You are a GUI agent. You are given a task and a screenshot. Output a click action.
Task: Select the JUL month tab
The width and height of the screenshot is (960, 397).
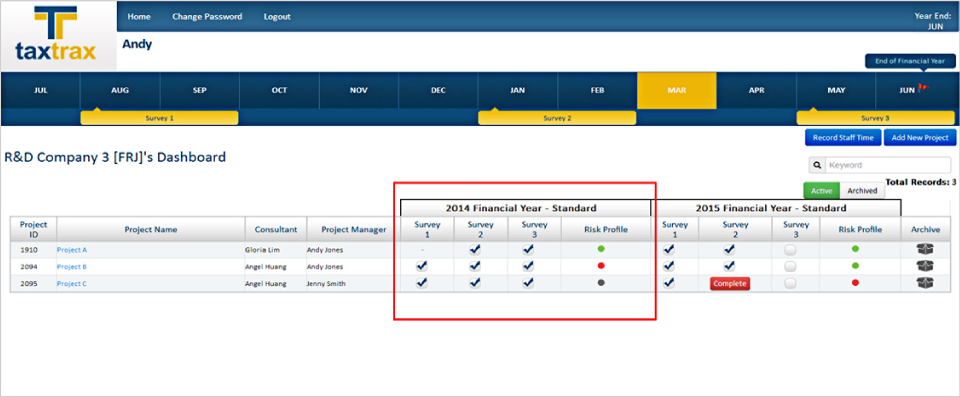[40, 90]
